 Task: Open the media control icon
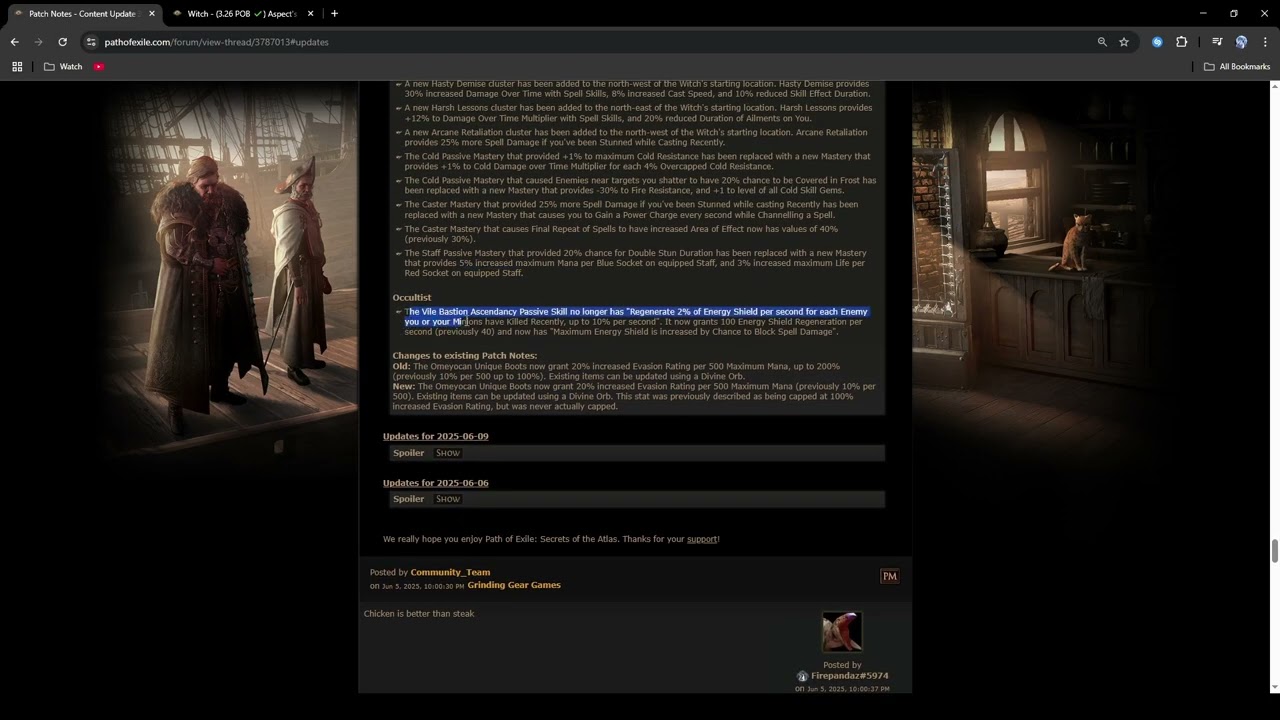click(x=1217, y=42)
